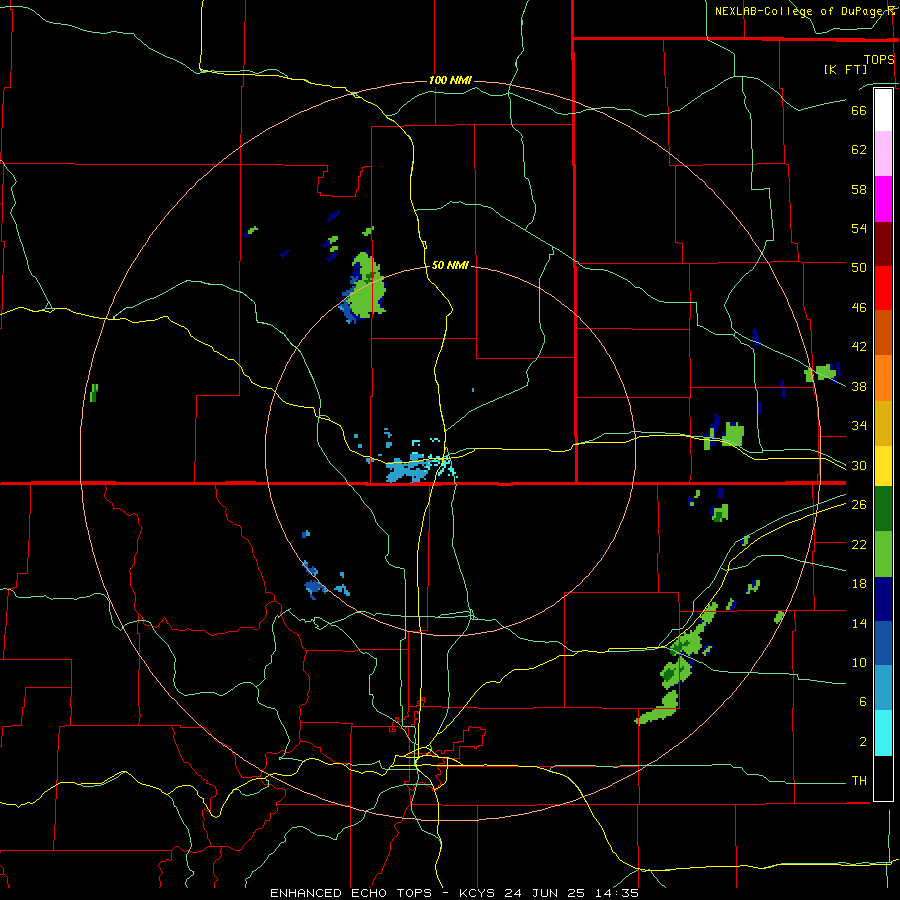Click the "22" legend value
Image resolution: width=900 pixels, height=900 pixels.
tap(859, 544)
